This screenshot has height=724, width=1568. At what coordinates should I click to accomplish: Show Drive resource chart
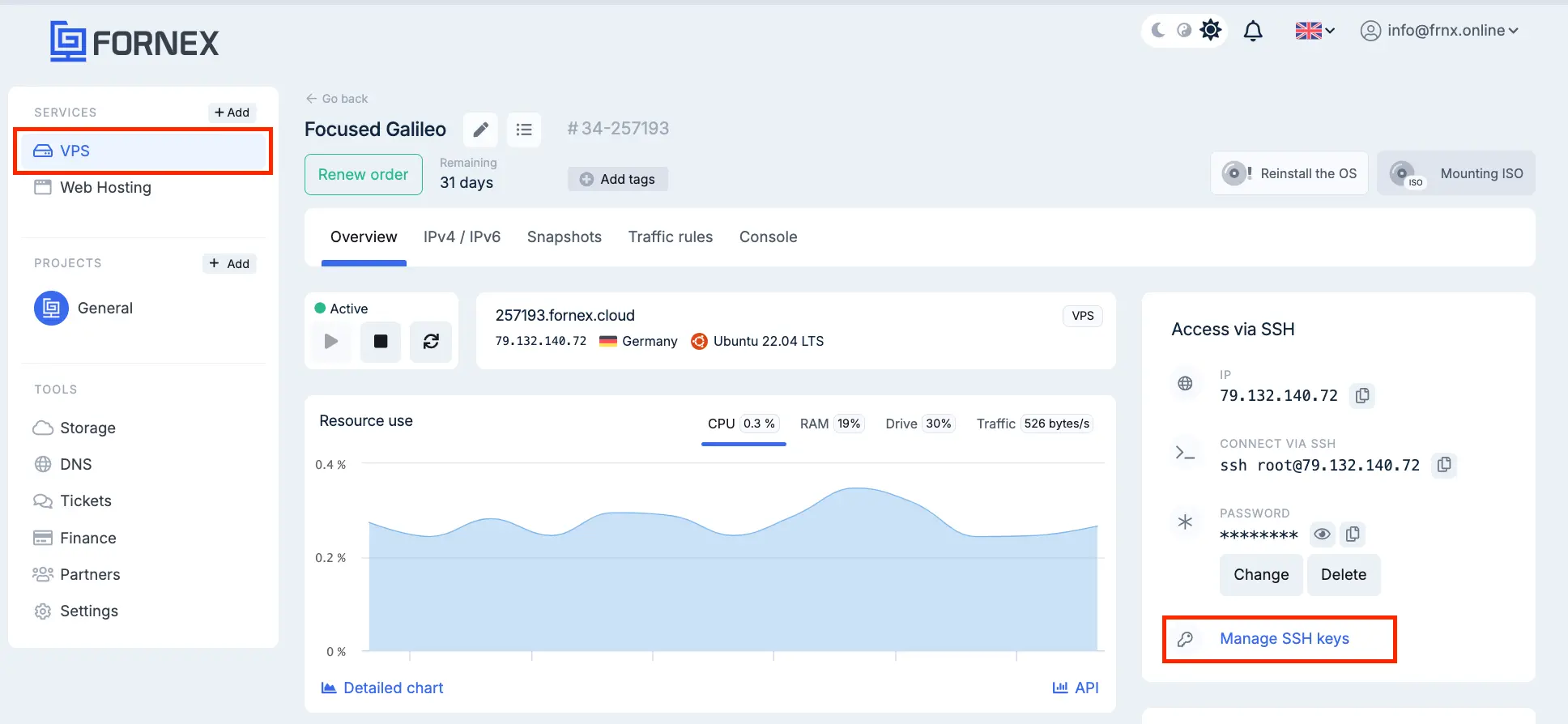click(x=920, y=424)
